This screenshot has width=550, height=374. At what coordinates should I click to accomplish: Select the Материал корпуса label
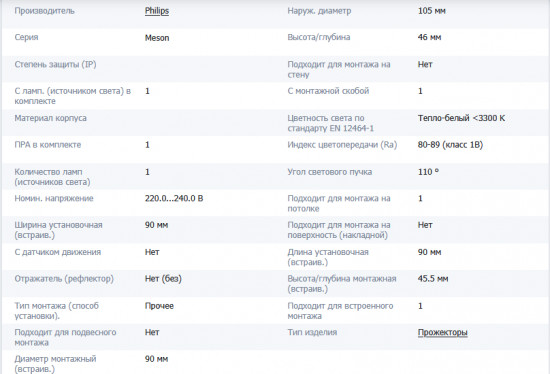pos(50,118)
